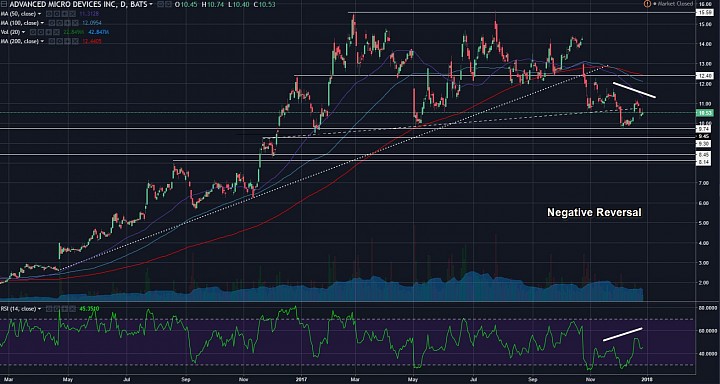Expand the MA (50, close) dropdown arrow
This screenshot has height=384, width=720.
(x=39, y=14)
